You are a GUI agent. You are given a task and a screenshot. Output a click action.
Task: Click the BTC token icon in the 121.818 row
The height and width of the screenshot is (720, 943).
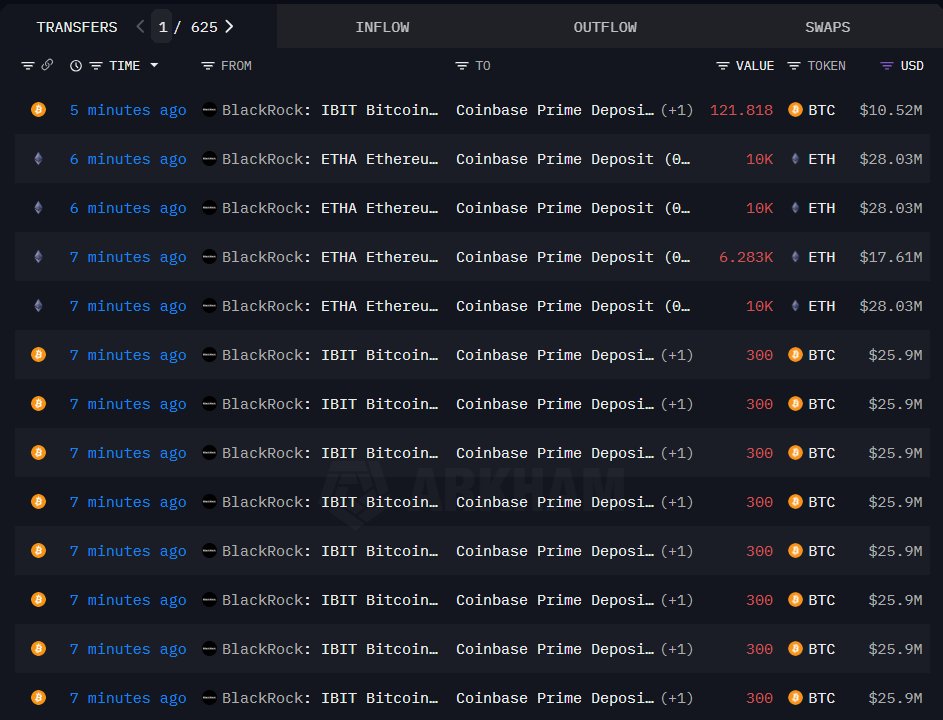point(795,109)
